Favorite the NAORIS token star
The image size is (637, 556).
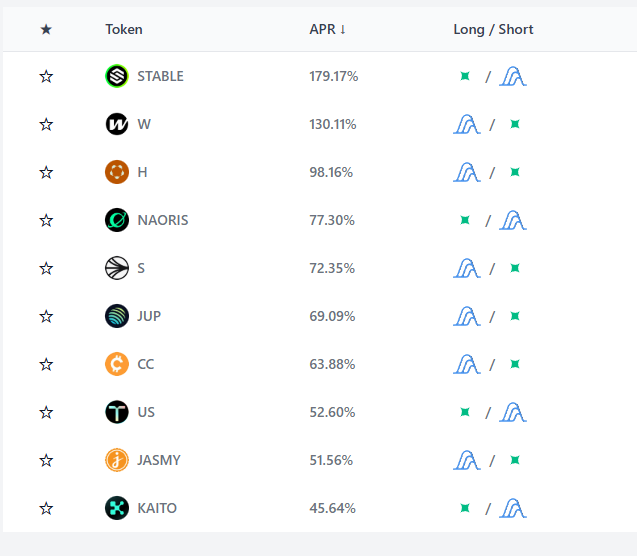(x=46, y=220)
